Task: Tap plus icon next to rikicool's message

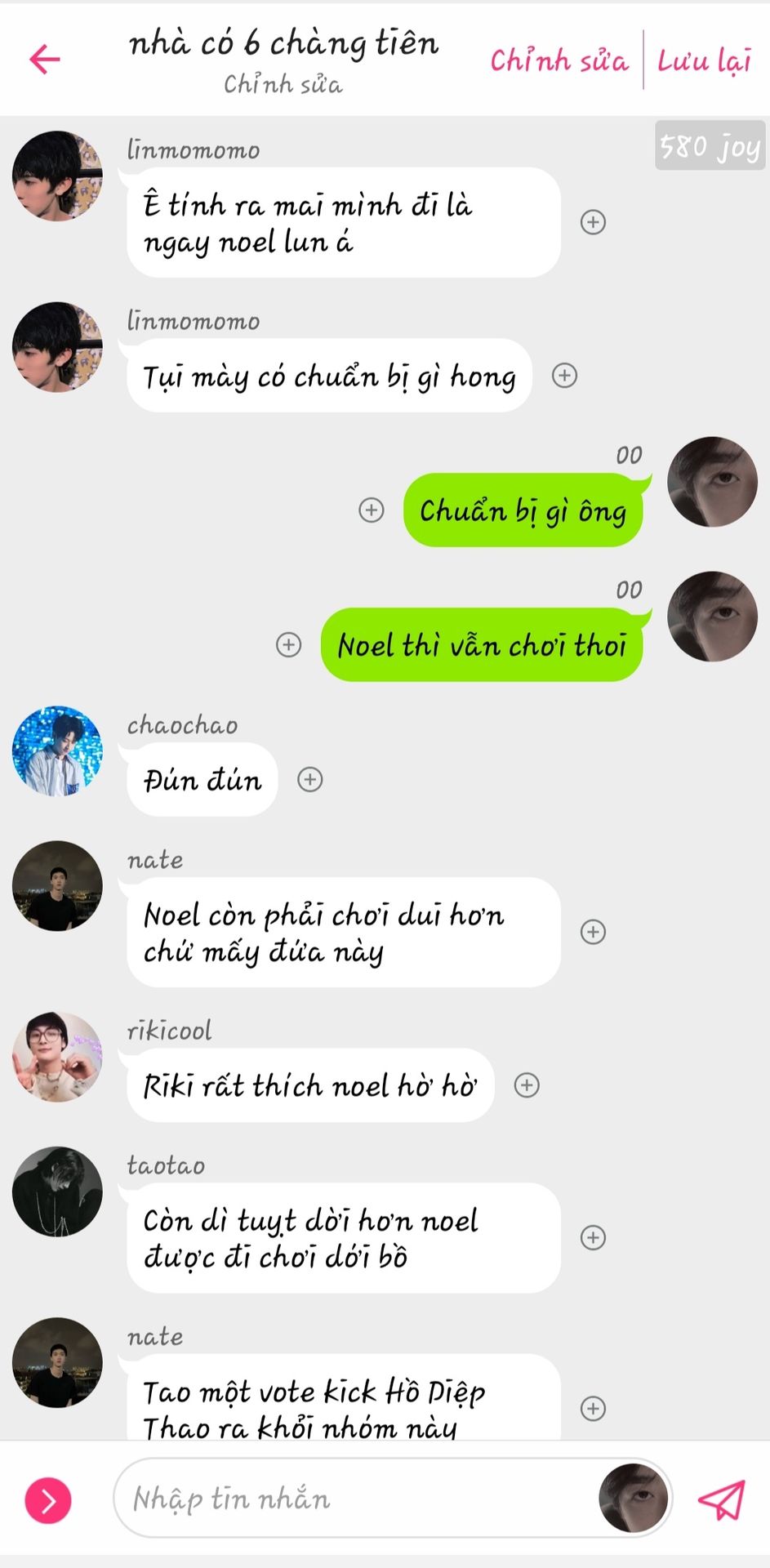Action: [x=527, y=1085]
